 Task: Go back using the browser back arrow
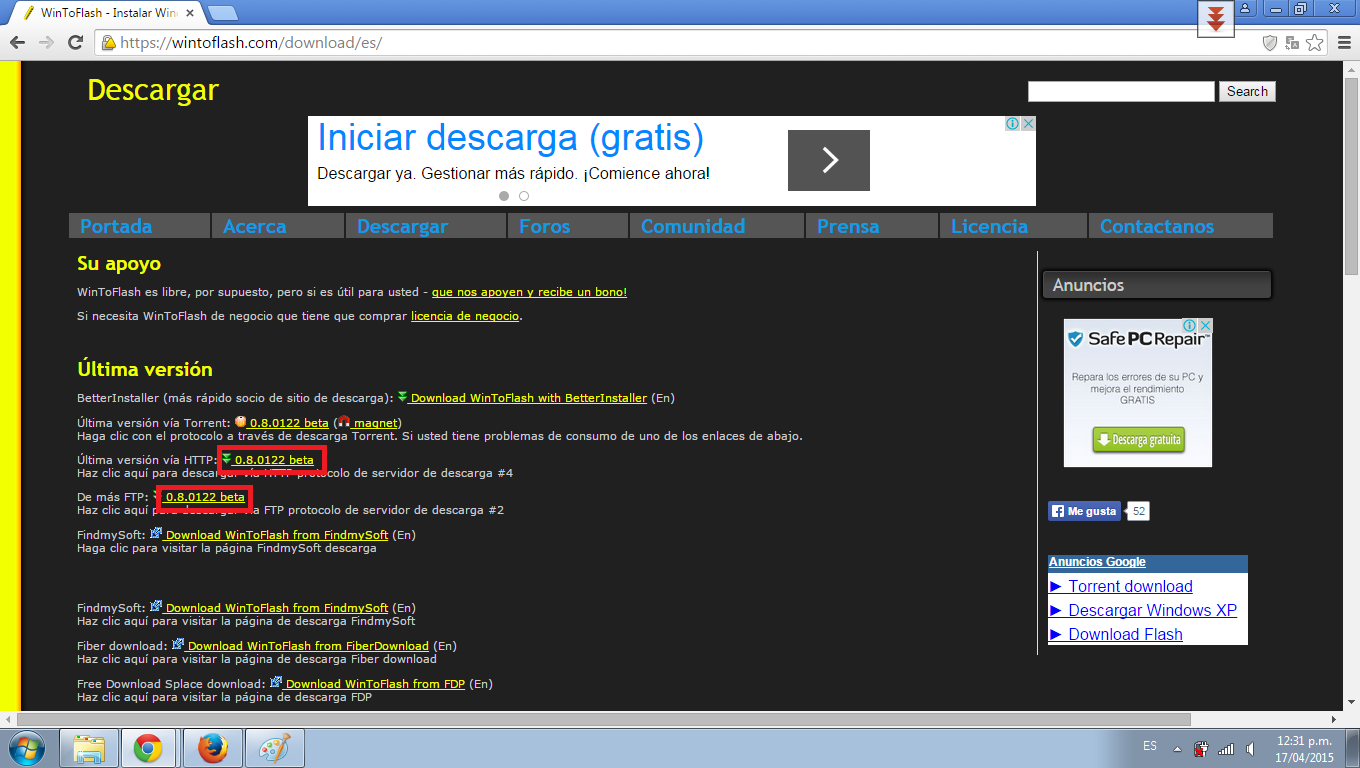[17, 43]
